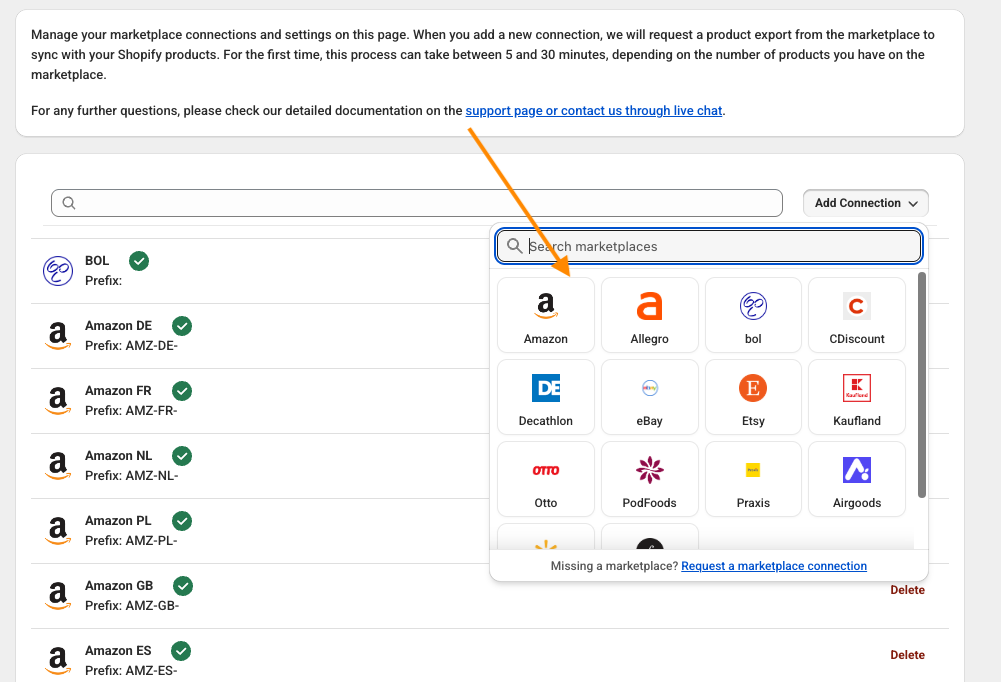Pick the Airgoods marketplace tile

tap(857, 479)
